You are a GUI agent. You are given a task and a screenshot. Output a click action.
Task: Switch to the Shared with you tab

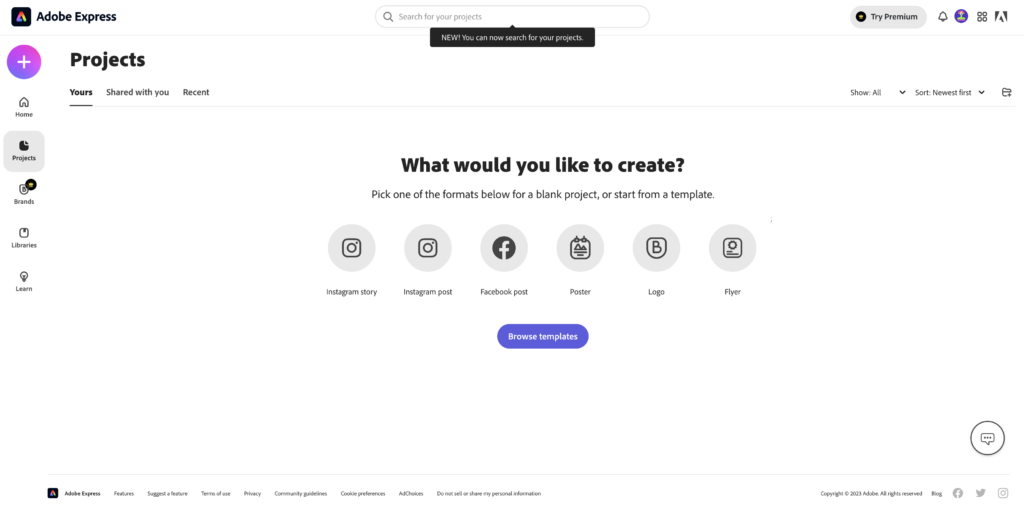coord(137,92)
